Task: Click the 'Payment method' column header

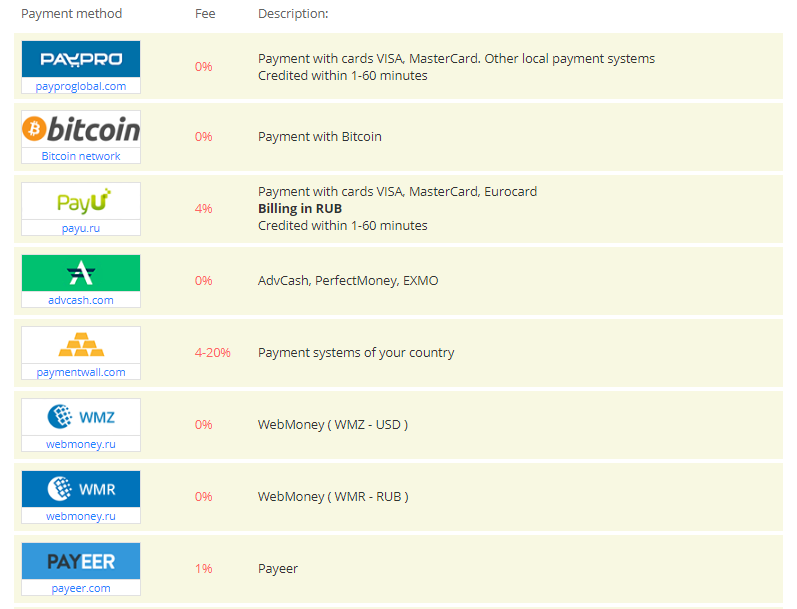Action: pos(72,14)
